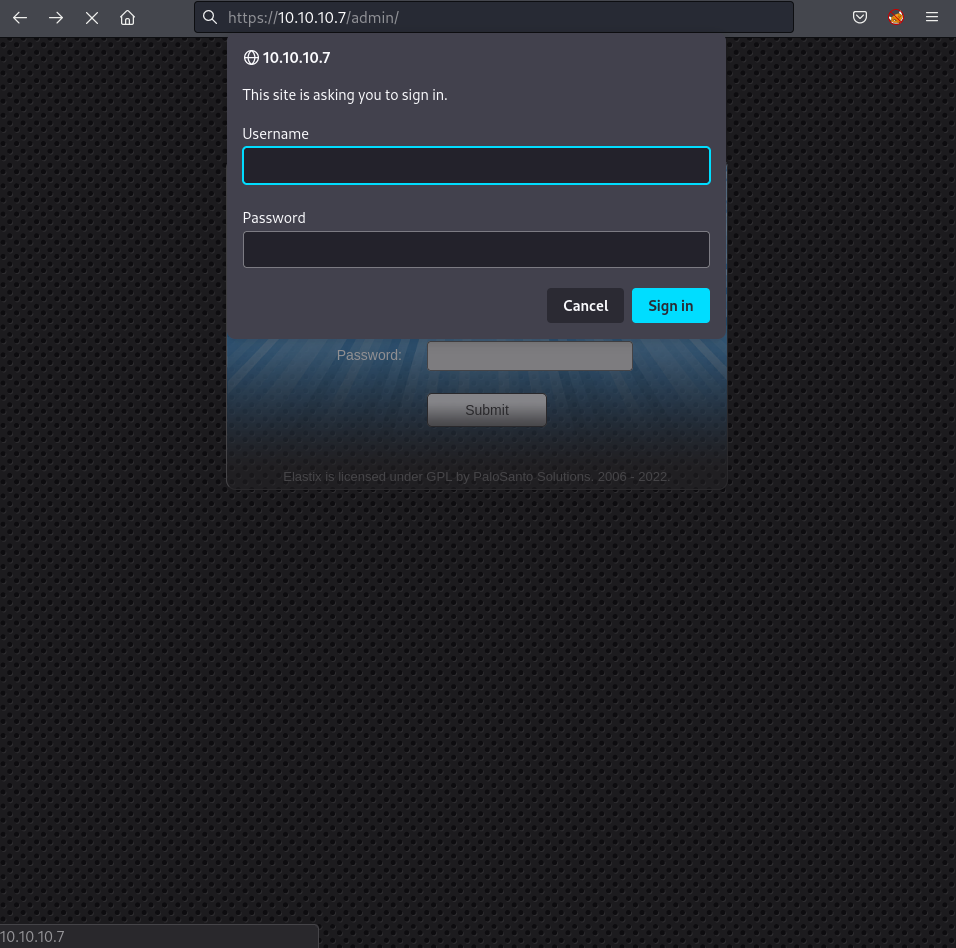This screenshot has width=956, height=948.
Task: Focus the address bar URL field
Action: point(500,17)
